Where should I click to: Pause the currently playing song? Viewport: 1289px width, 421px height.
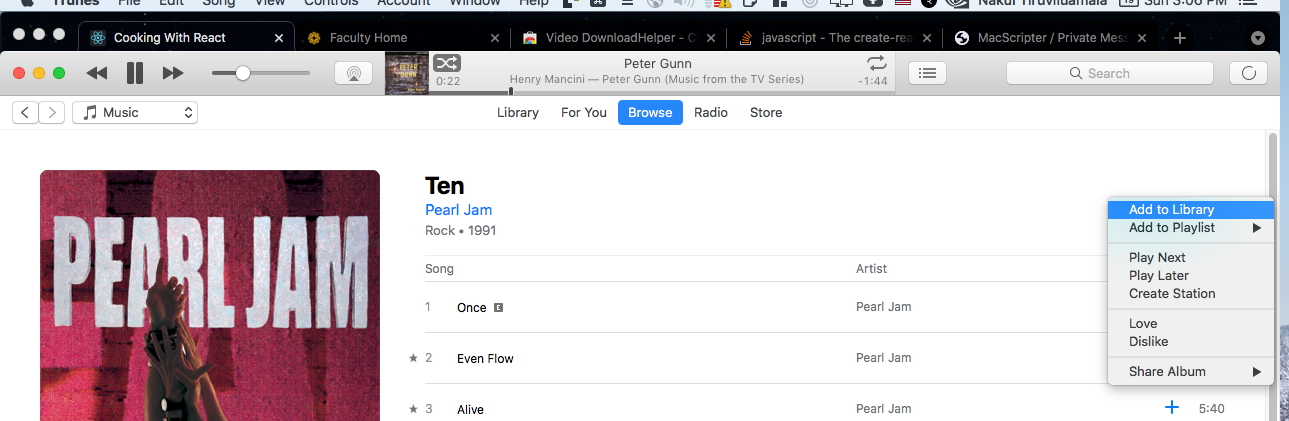pyautogui.click(x=135, y=73)
